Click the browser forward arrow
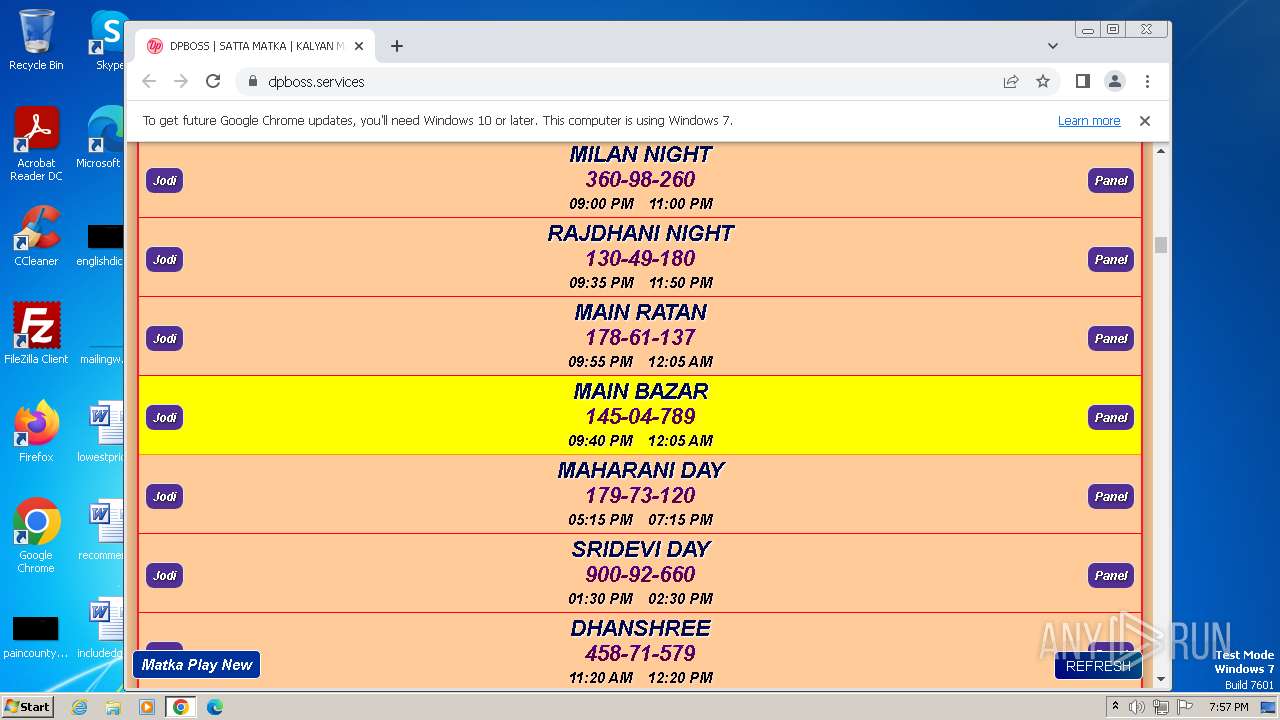Viewport: 1280px width, 720px height. click(181, 81)
